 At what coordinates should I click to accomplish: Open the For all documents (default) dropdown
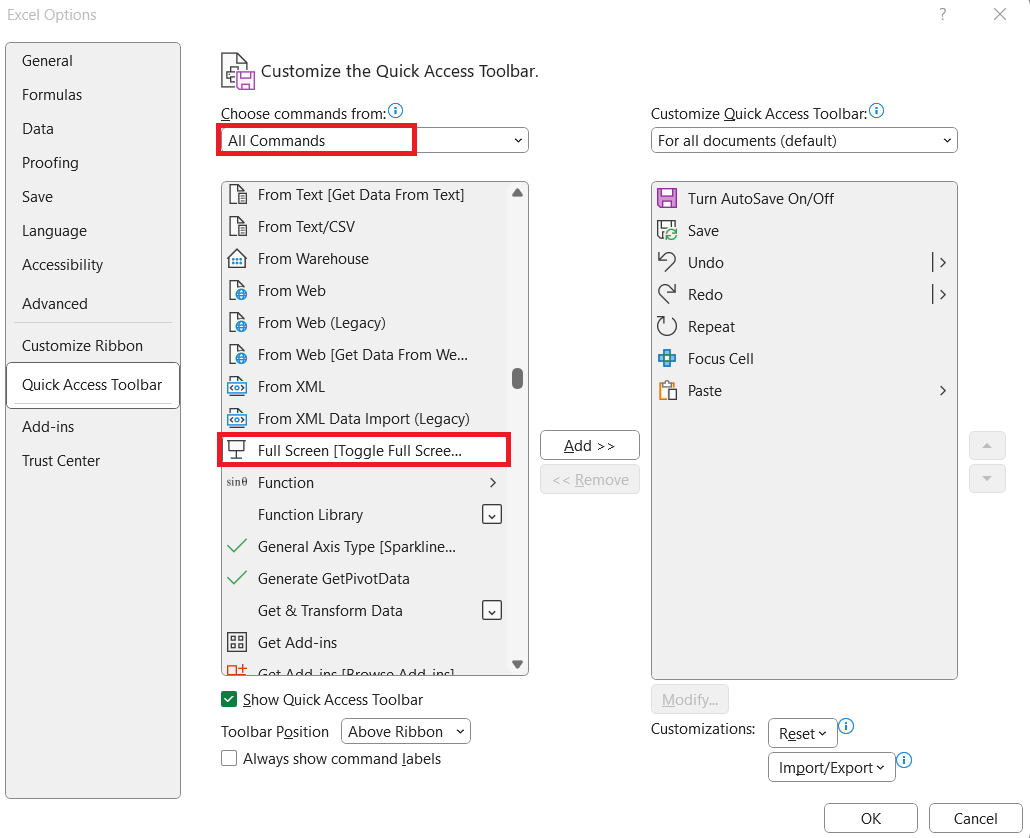[x=804, y=141]
